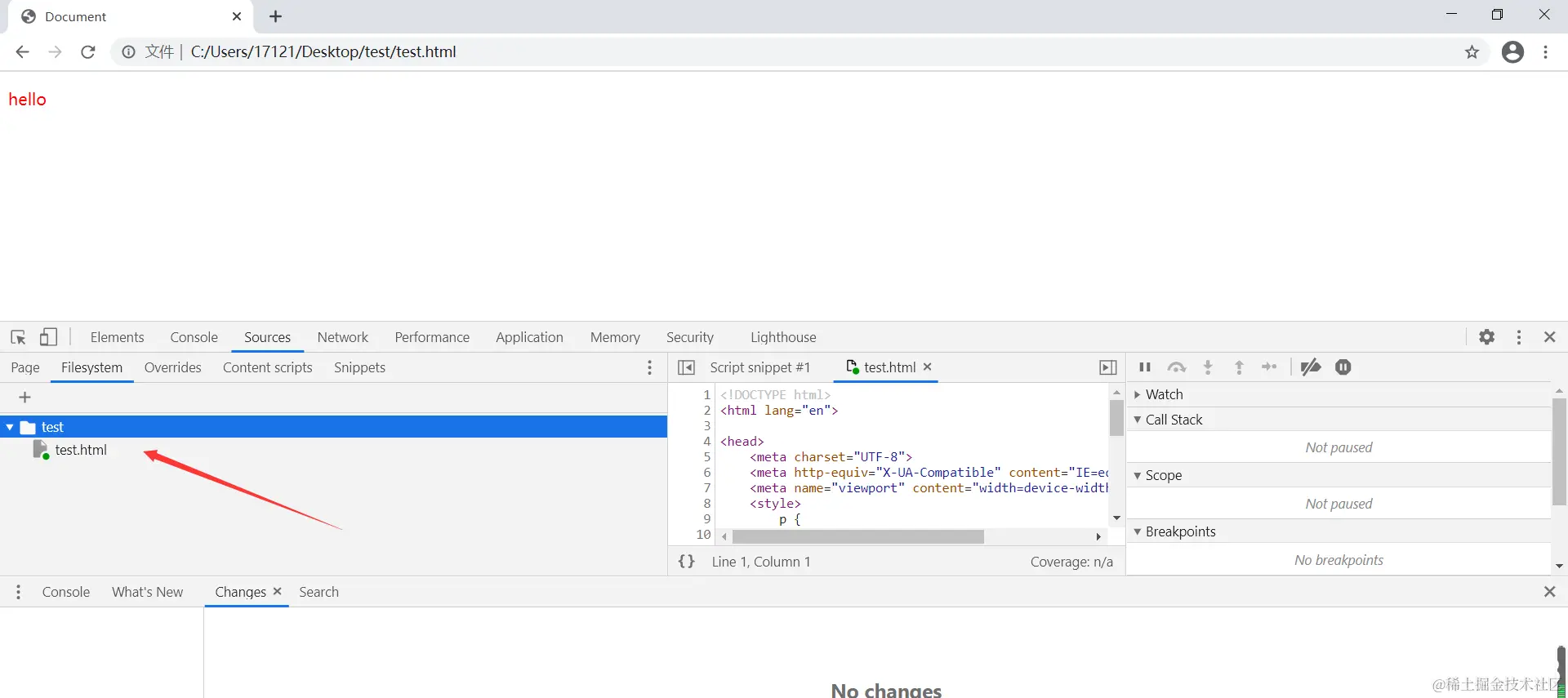Open the Security tab

pos(690,337)
